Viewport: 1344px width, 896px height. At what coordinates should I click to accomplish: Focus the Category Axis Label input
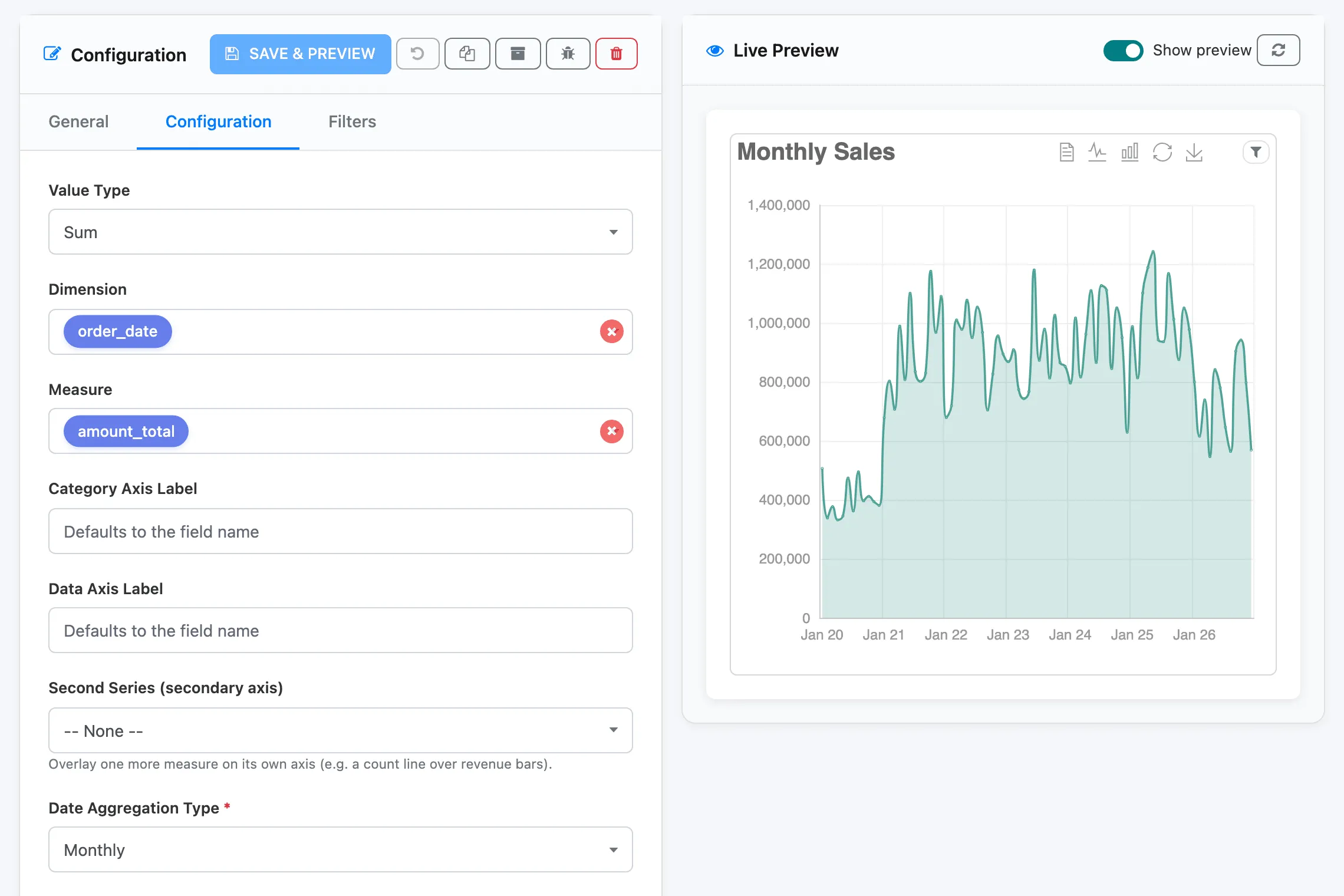(x=341, y=531)
